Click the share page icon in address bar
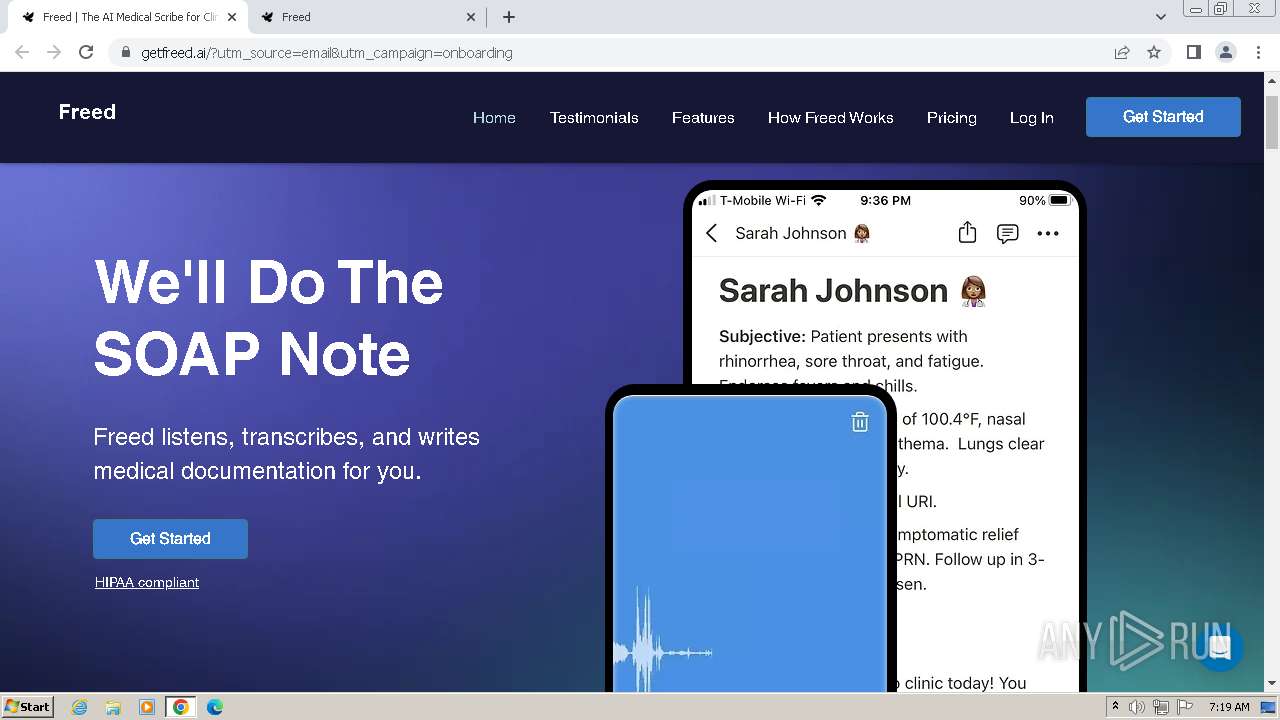The width and height of the screenshot is (1280, 720). tap(1122, 52)
